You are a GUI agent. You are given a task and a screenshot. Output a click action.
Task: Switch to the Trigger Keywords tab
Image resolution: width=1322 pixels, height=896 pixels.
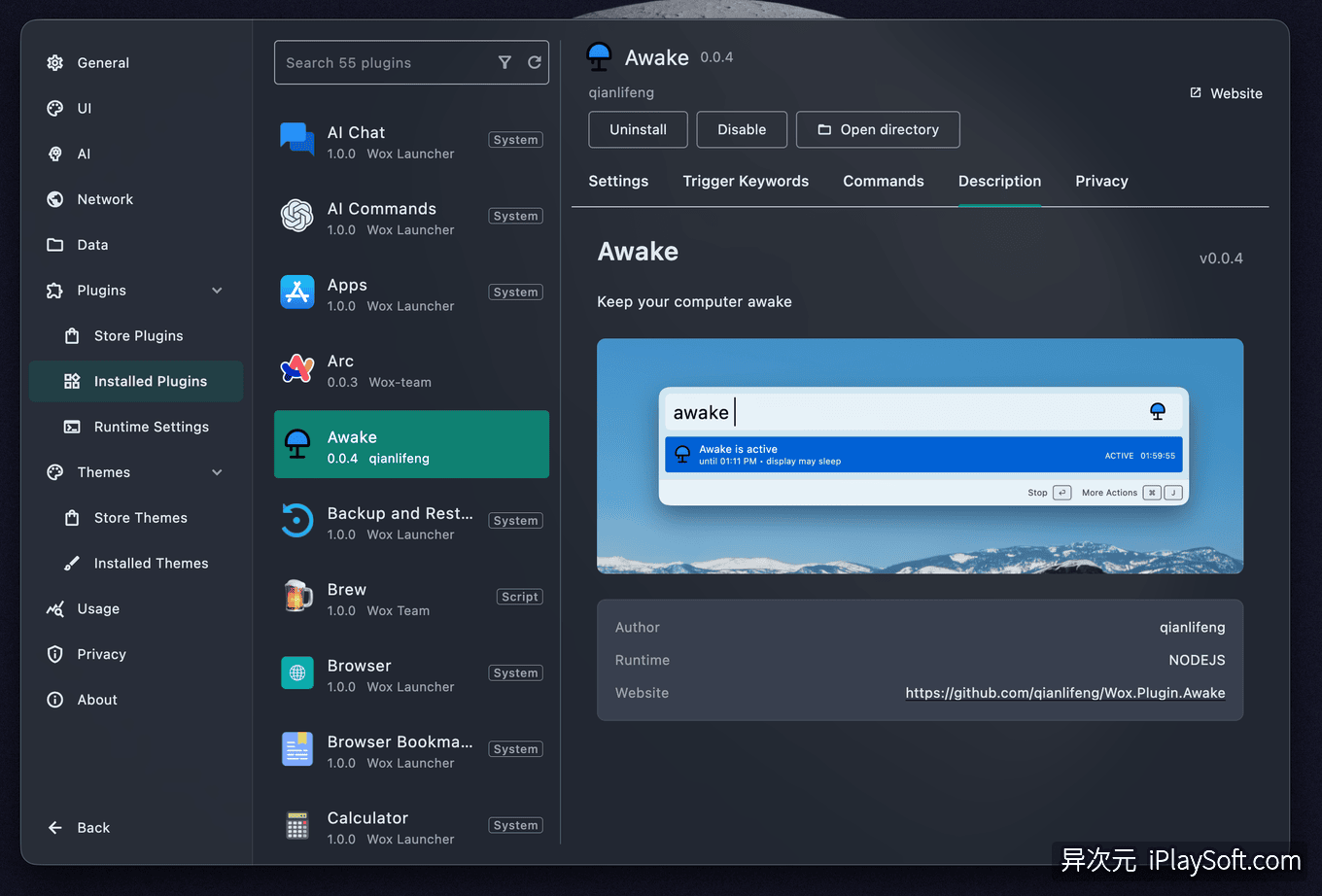[746, 182]
